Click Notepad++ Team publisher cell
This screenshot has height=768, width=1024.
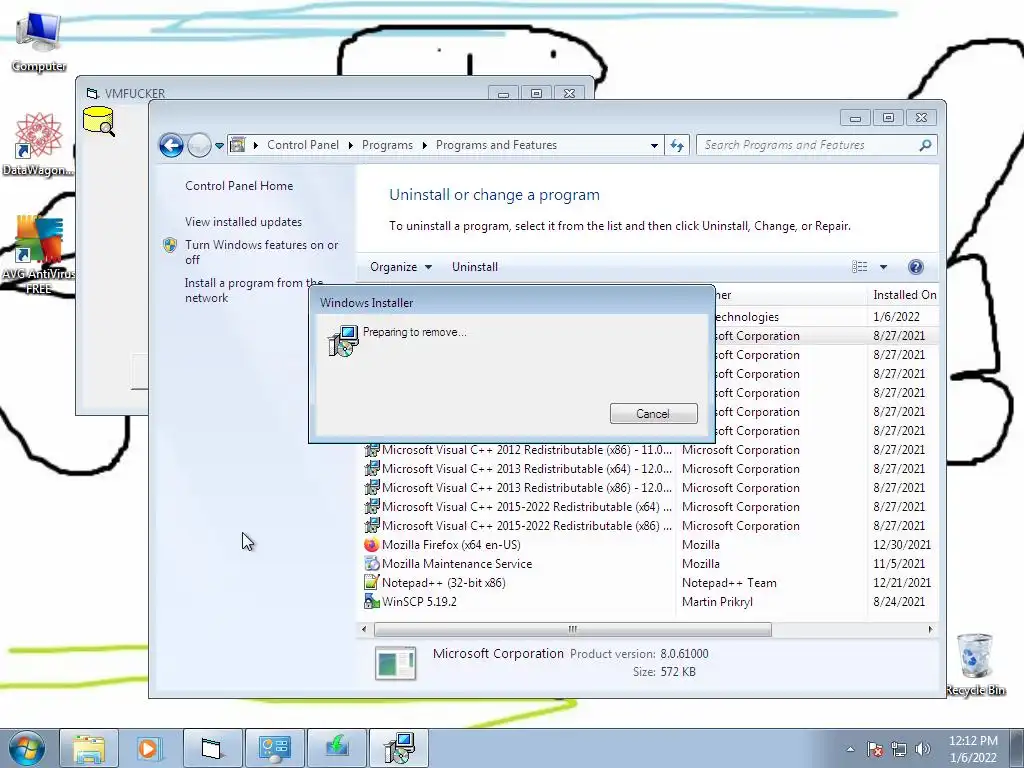coord(729,583)
